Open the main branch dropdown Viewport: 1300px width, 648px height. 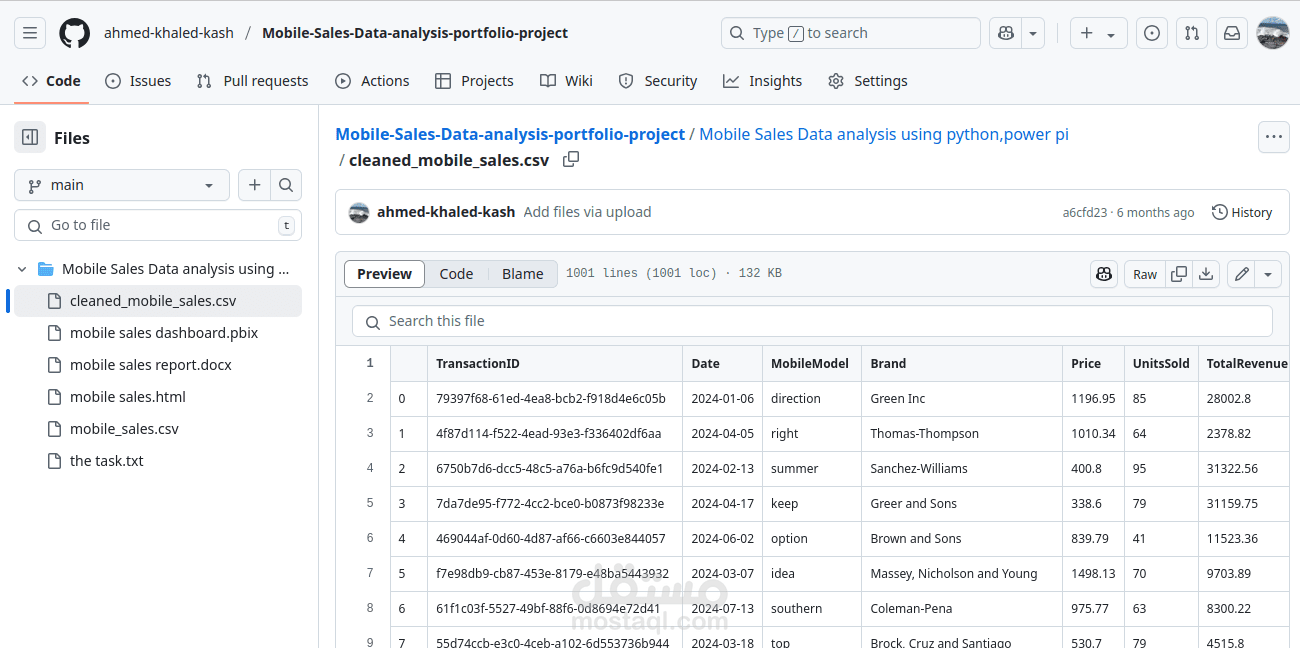click(x=121, y=185)
